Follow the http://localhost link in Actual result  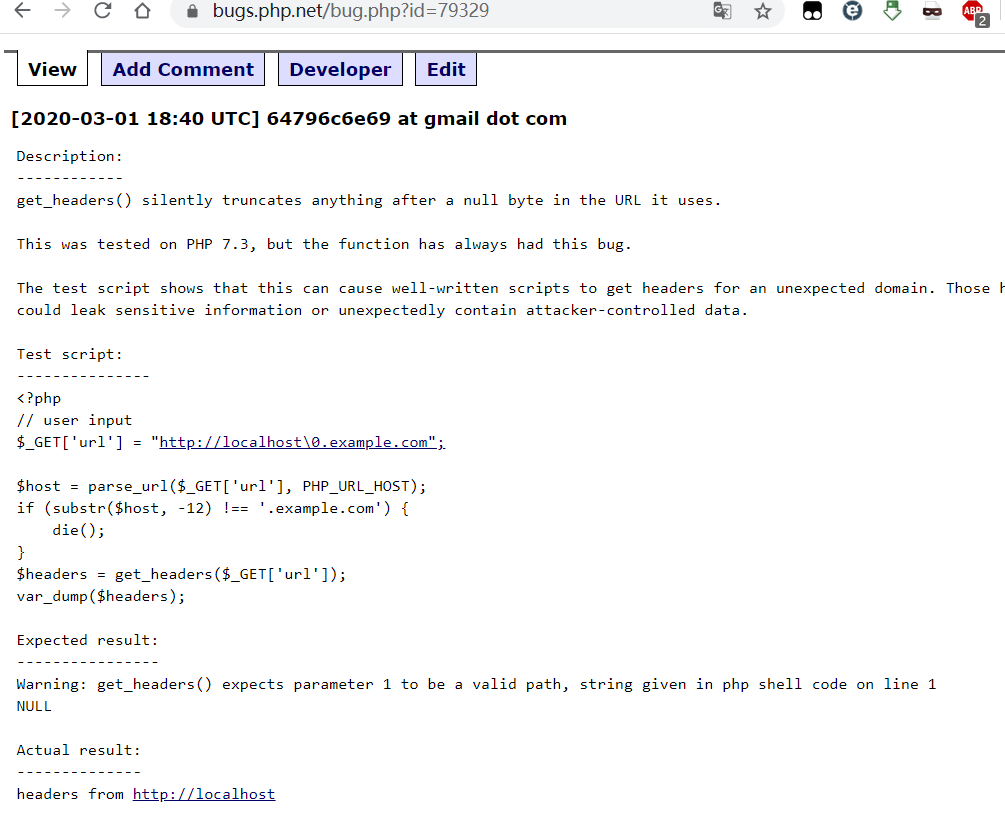coord(203,794)
